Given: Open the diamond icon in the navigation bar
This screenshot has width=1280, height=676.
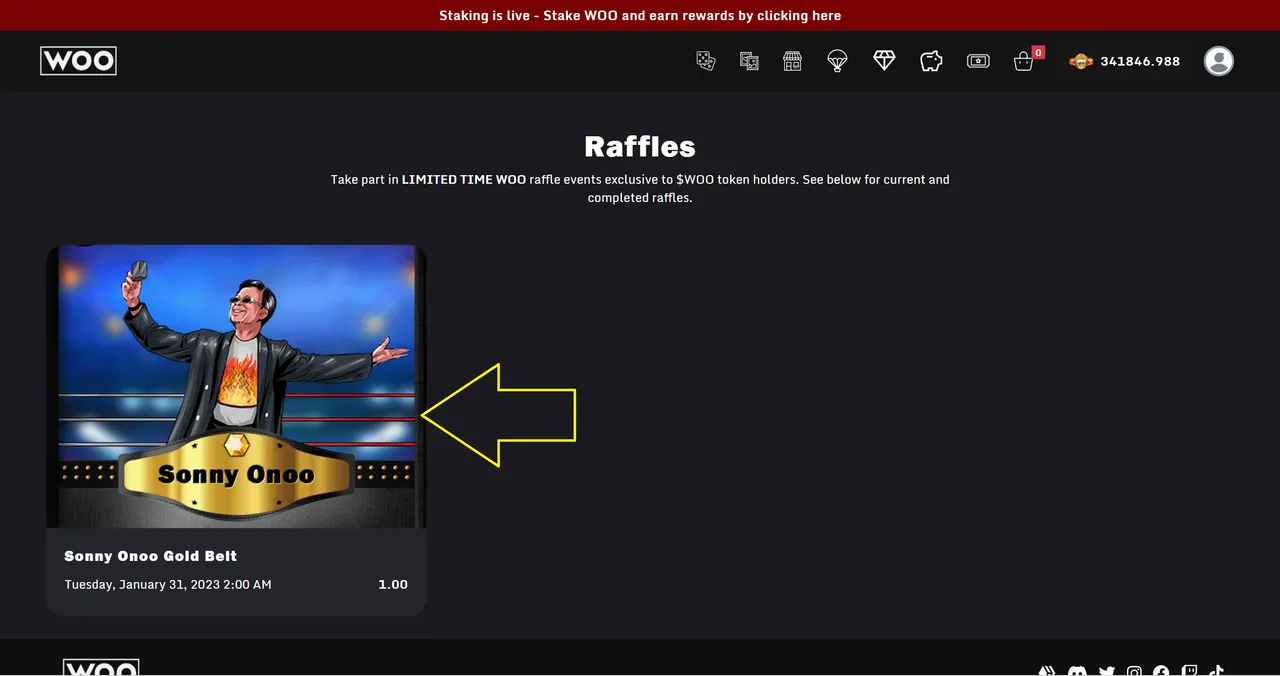Looking at the screenshot, I should [x=884, y=61].
